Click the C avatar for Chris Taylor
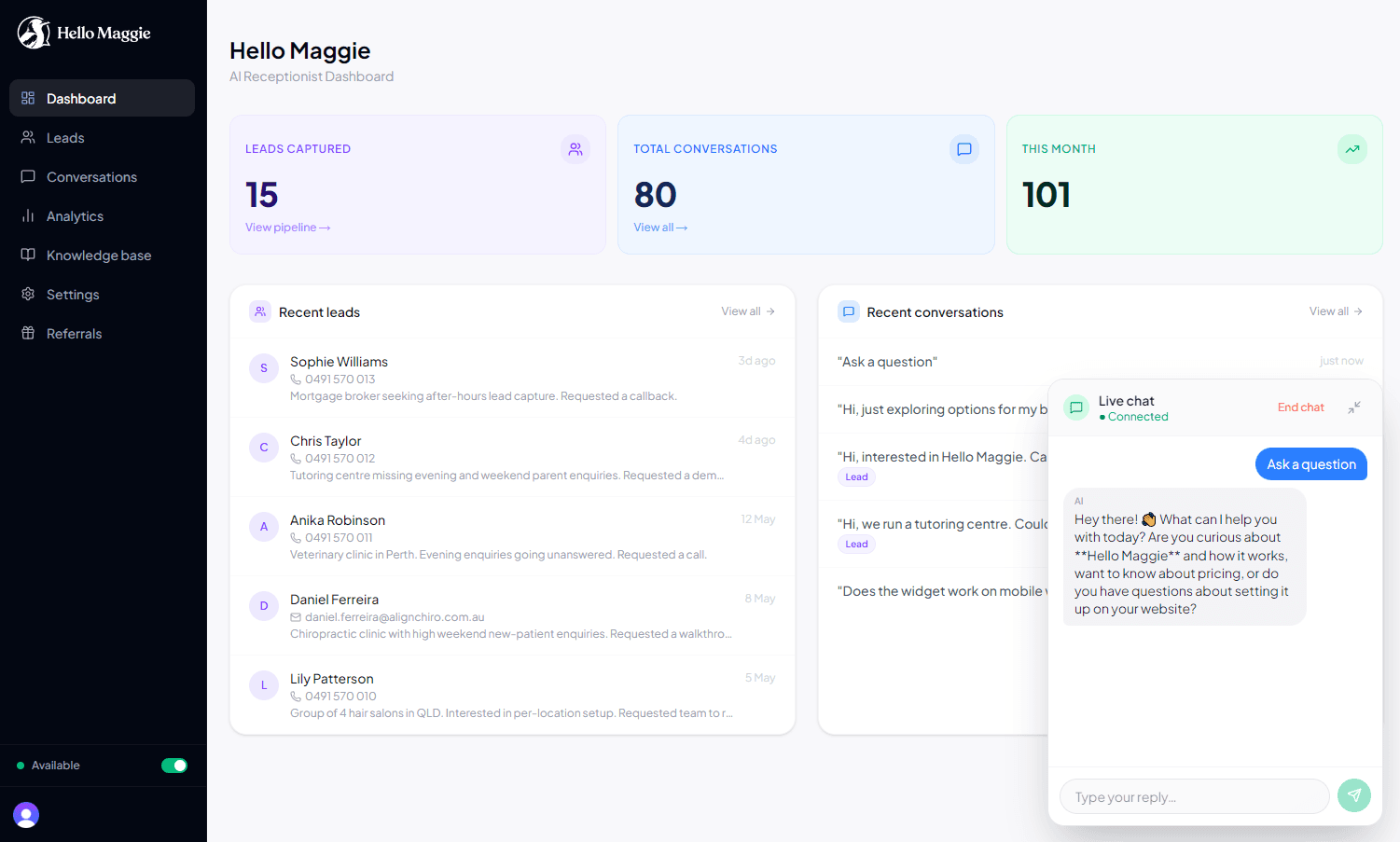Viewport: 1400px width, 842px height. pos(264,448)
